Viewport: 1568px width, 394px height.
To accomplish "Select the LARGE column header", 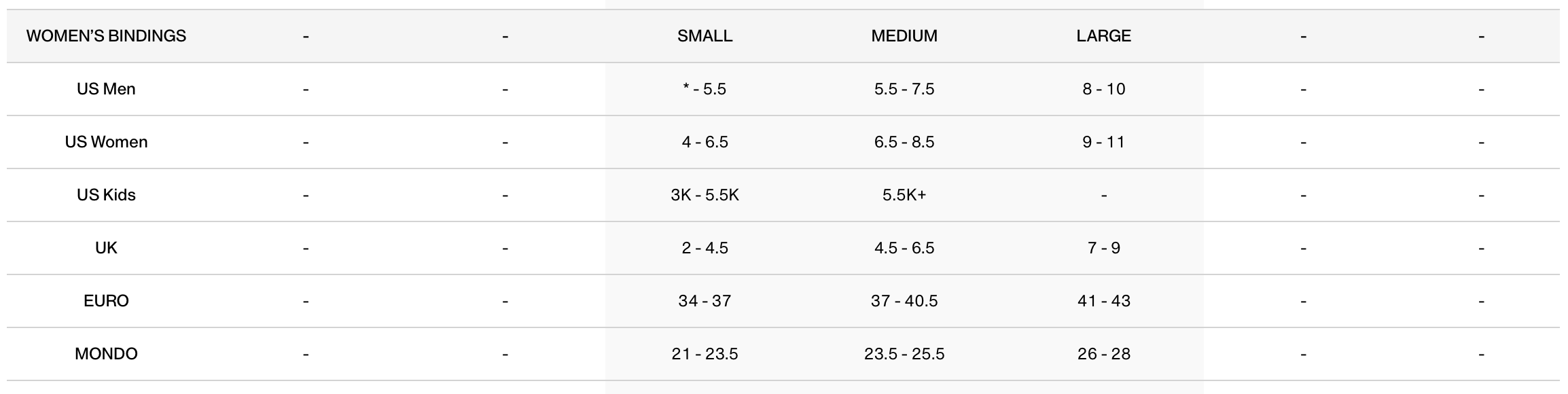I will 1103,36.
